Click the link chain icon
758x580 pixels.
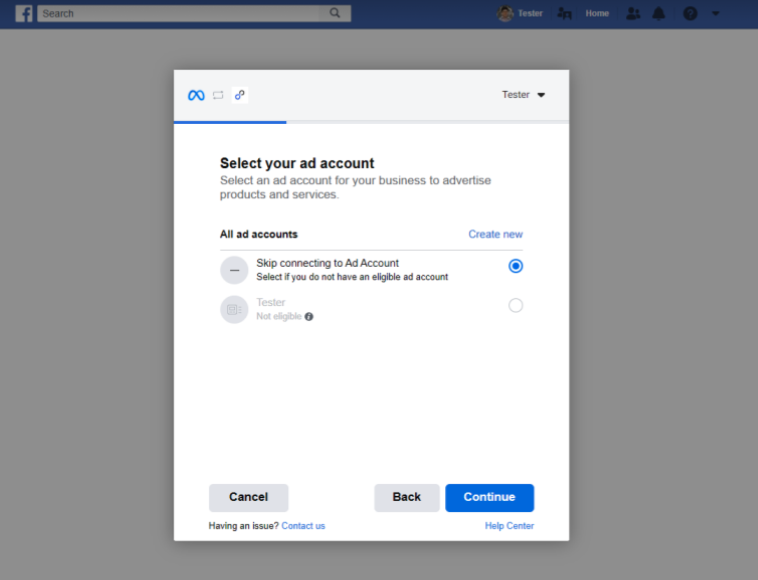tap(240, 95)
